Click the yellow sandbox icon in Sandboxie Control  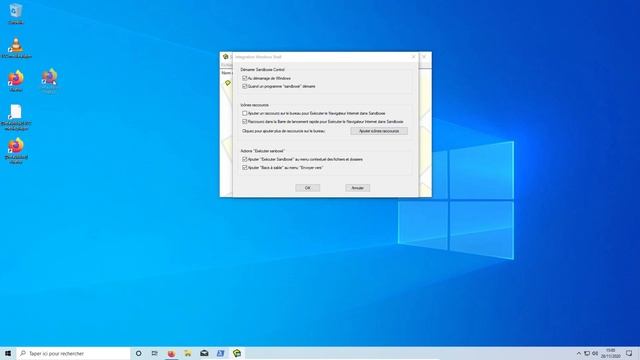click(x=228, y=83)
